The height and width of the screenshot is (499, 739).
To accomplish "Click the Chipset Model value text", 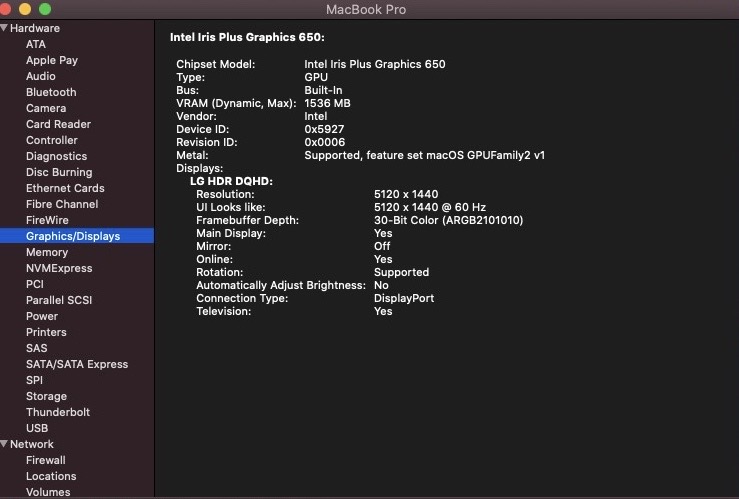I will pos(375,64).
